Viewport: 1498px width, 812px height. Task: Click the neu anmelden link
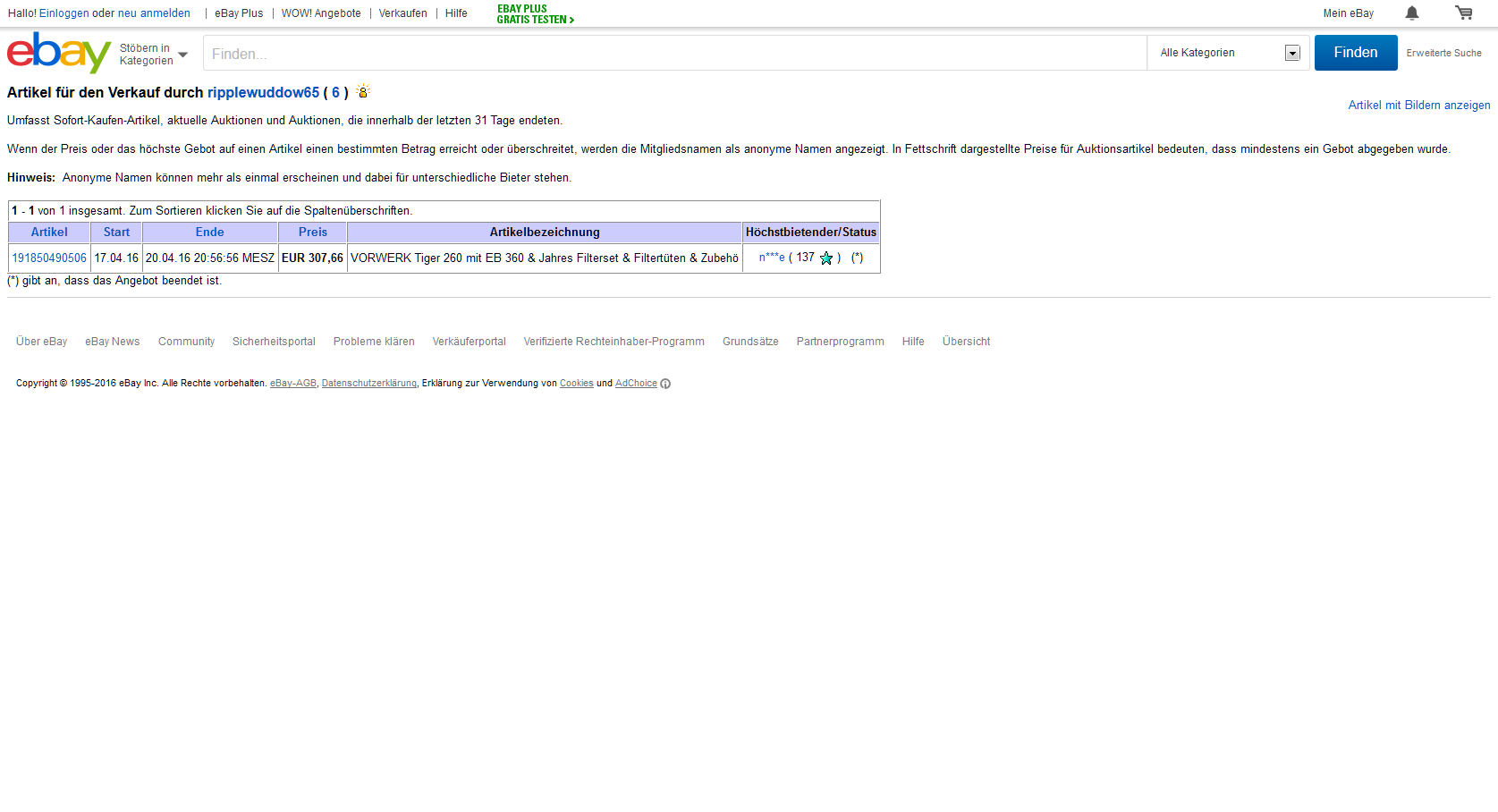click(x=154, y=13)
